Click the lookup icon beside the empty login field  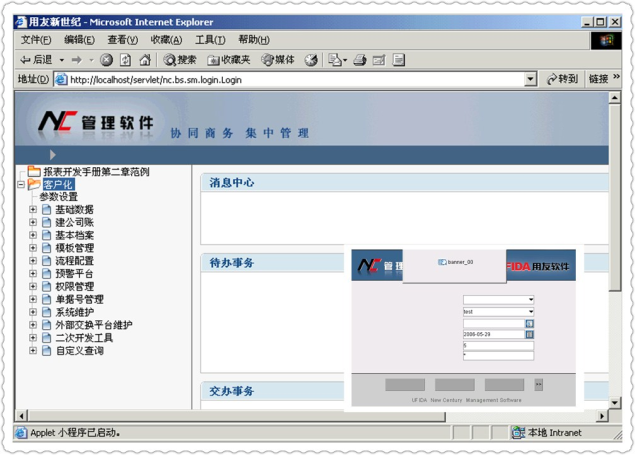tap(530, 324)
